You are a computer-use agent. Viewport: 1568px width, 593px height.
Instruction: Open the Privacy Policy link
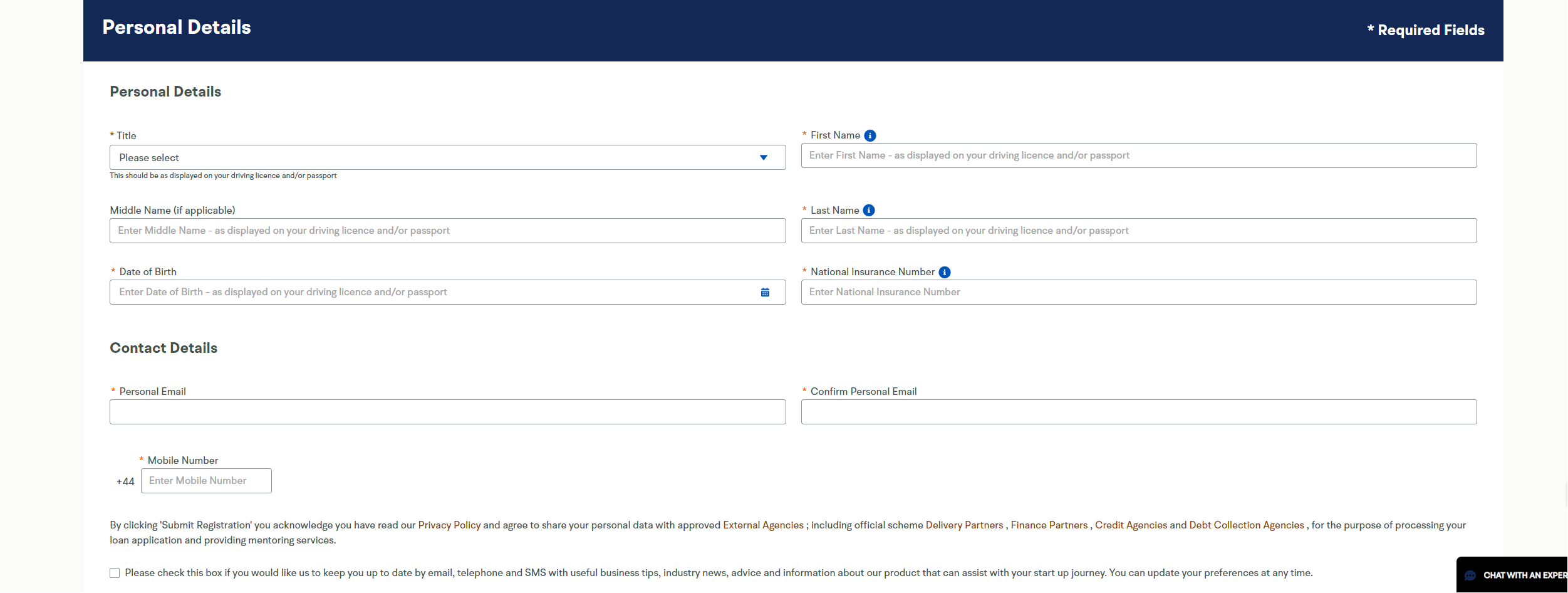click(x=449, y=525)
